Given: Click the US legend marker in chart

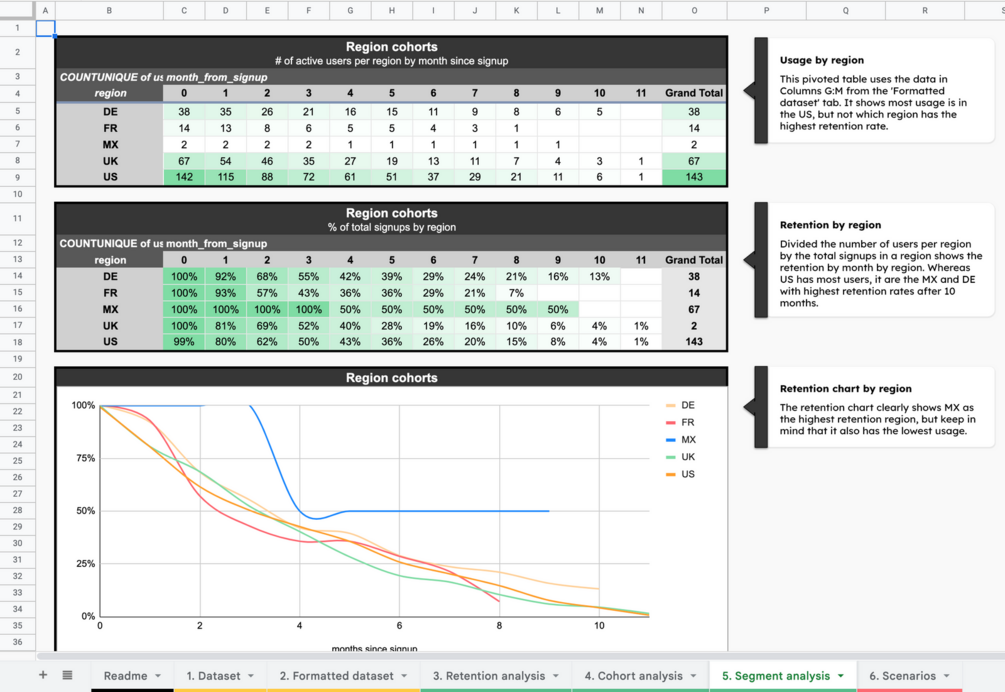Looking at the screenshot, I should tap(670, 474).
